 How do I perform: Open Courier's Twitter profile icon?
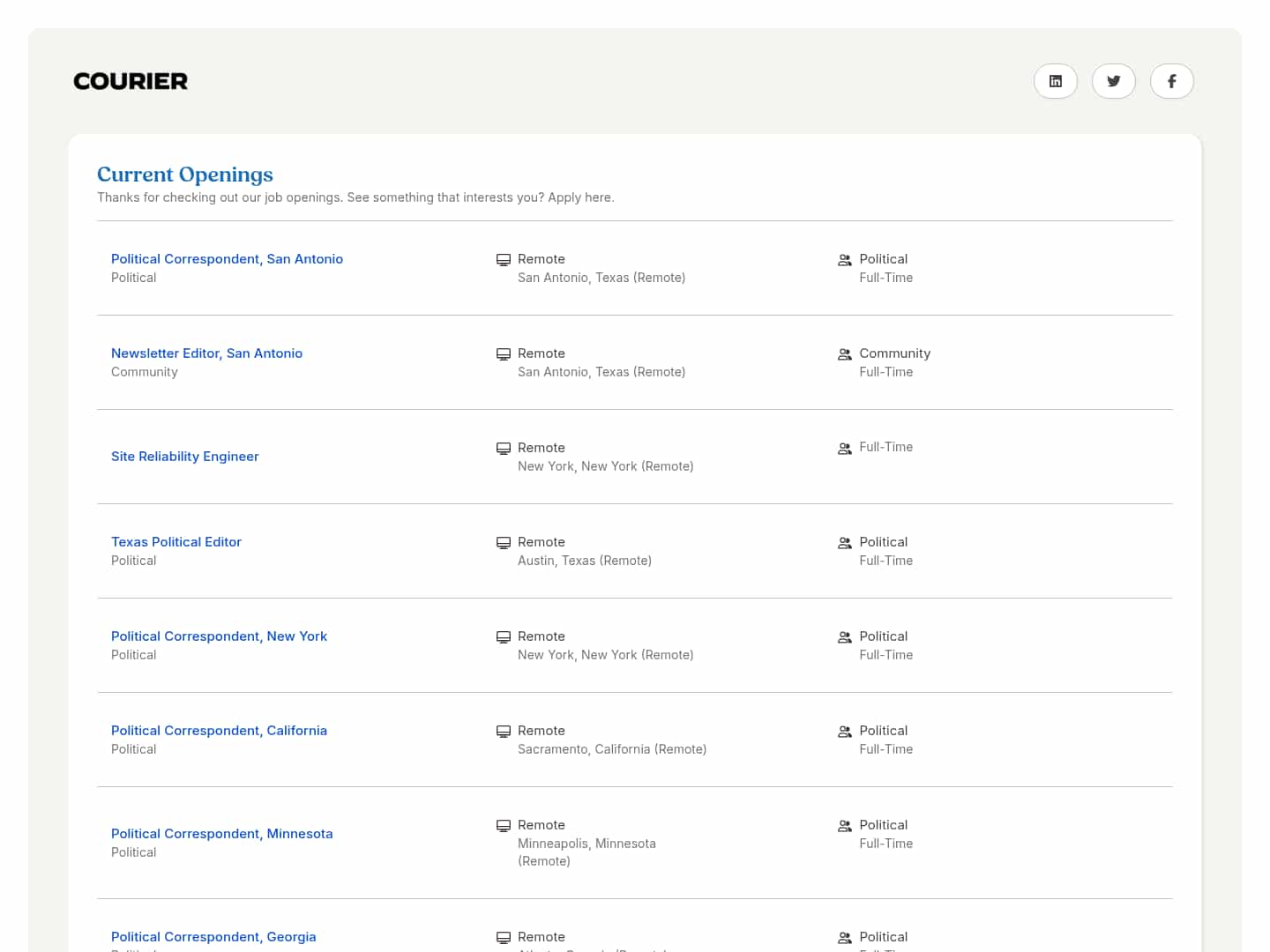[1113, 81]
